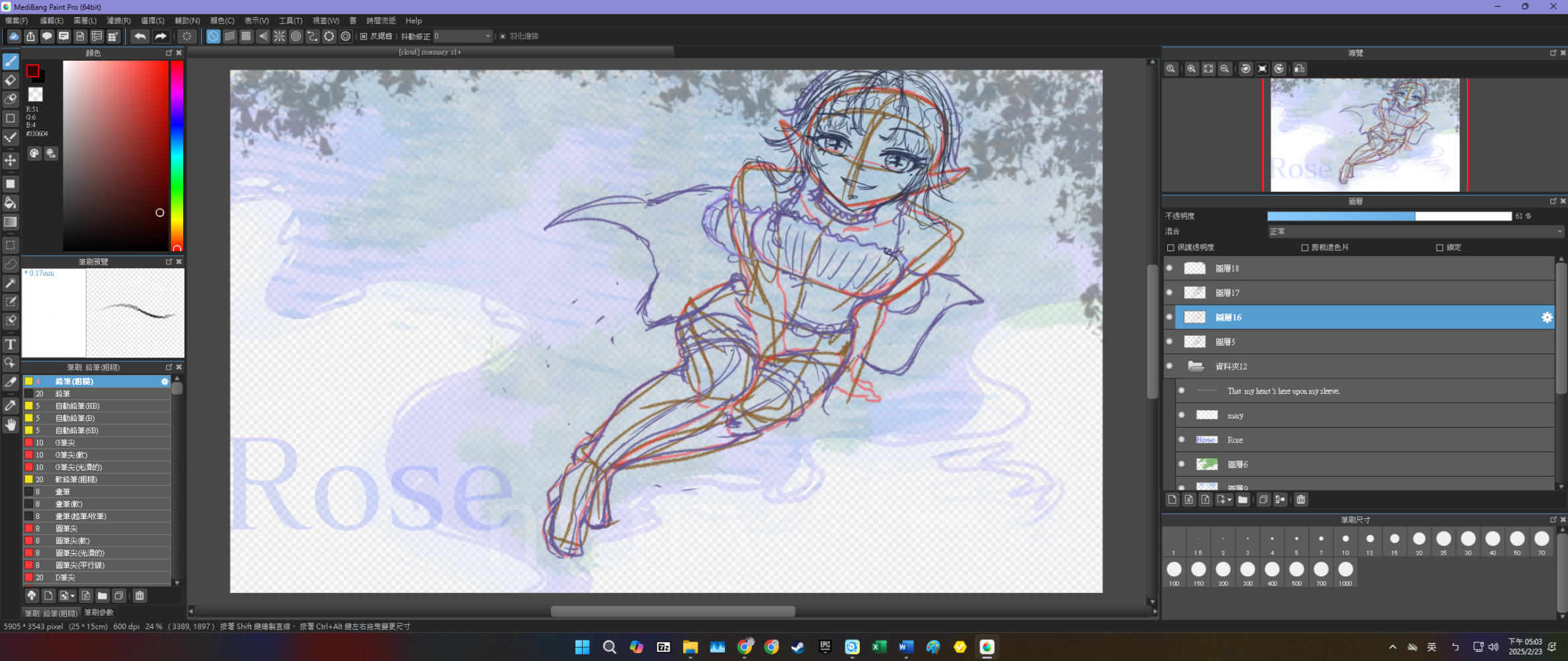This screenshot has width=1568, height=661.
Task: Select the 自動鉛筆(HB) brush
Action: pyautogui.click(x=97, y=406)
